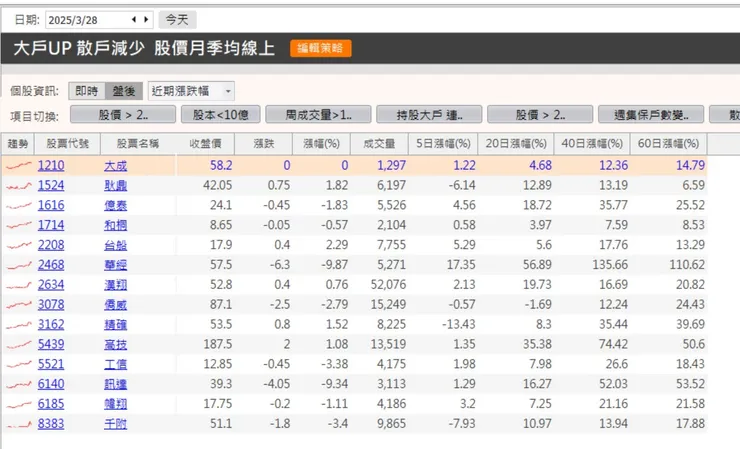Open trend chart icon for stock 6140
Viewport: 740px width, 449px height.
coord(19,384)
